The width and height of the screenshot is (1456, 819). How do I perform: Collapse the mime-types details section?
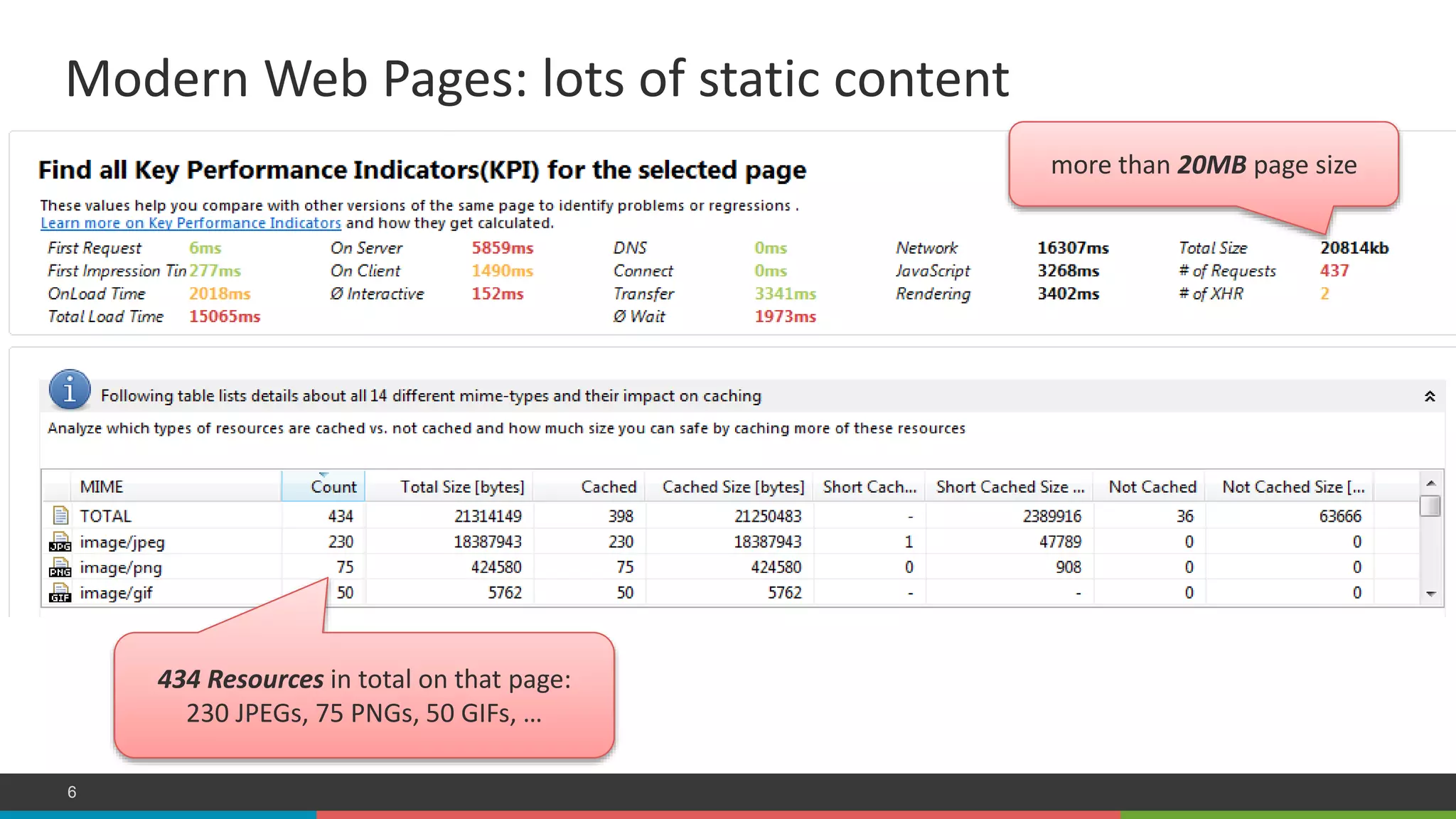(1430, 397)
